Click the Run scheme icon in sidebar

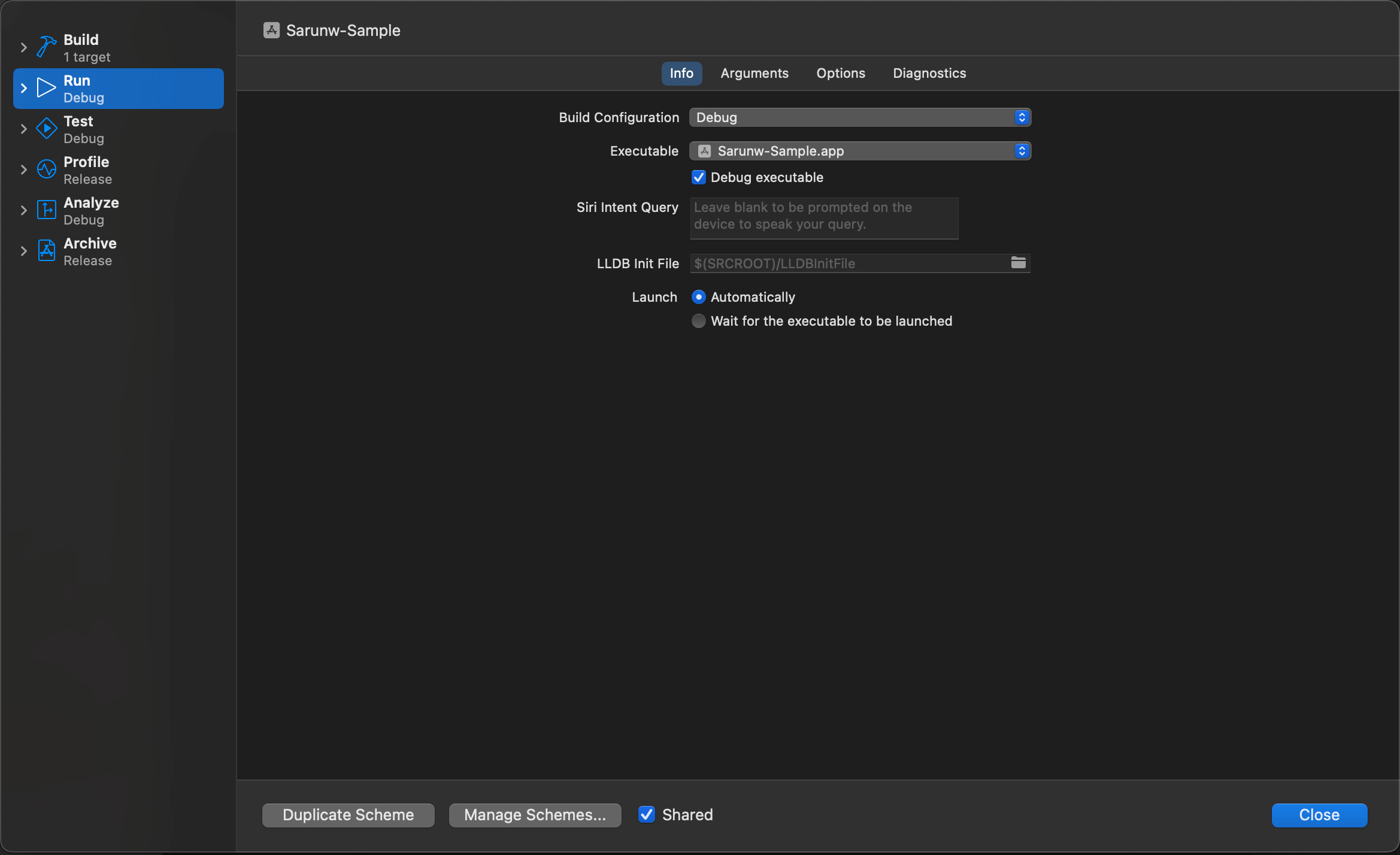pyautogui.click(x=45, y=88)
